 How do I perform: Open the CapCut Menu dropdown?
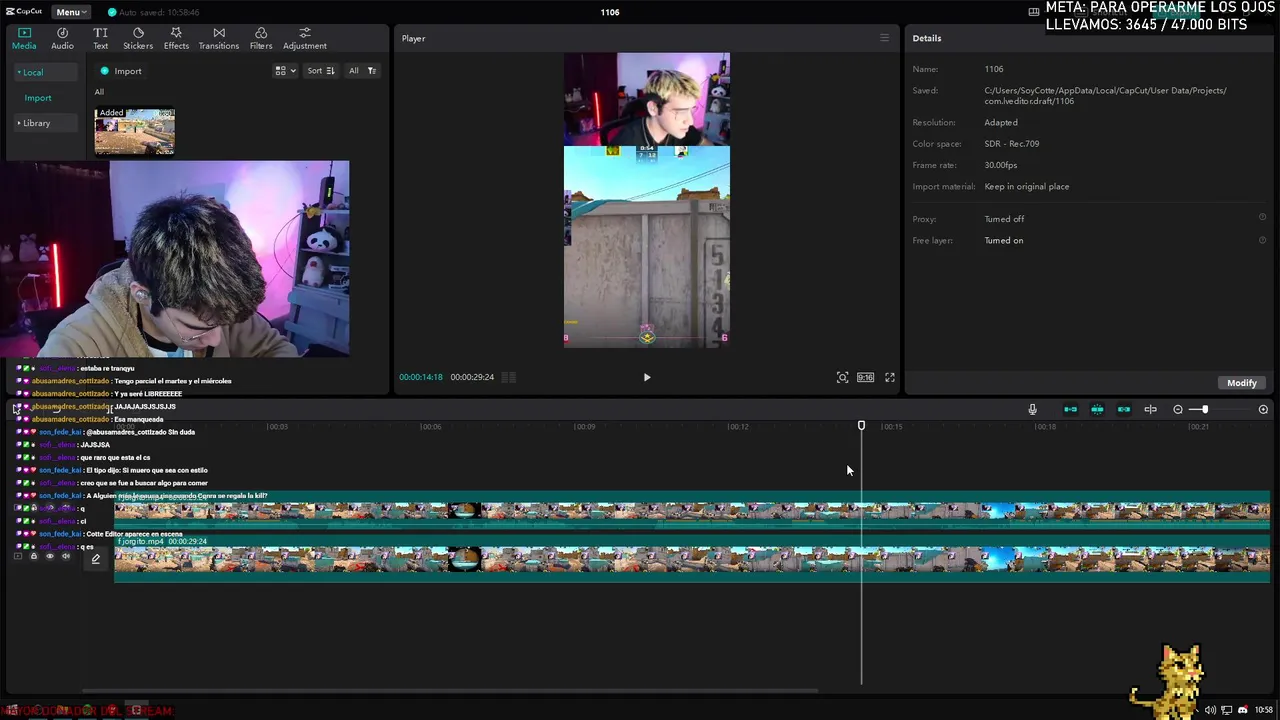(x=69, y=12)
